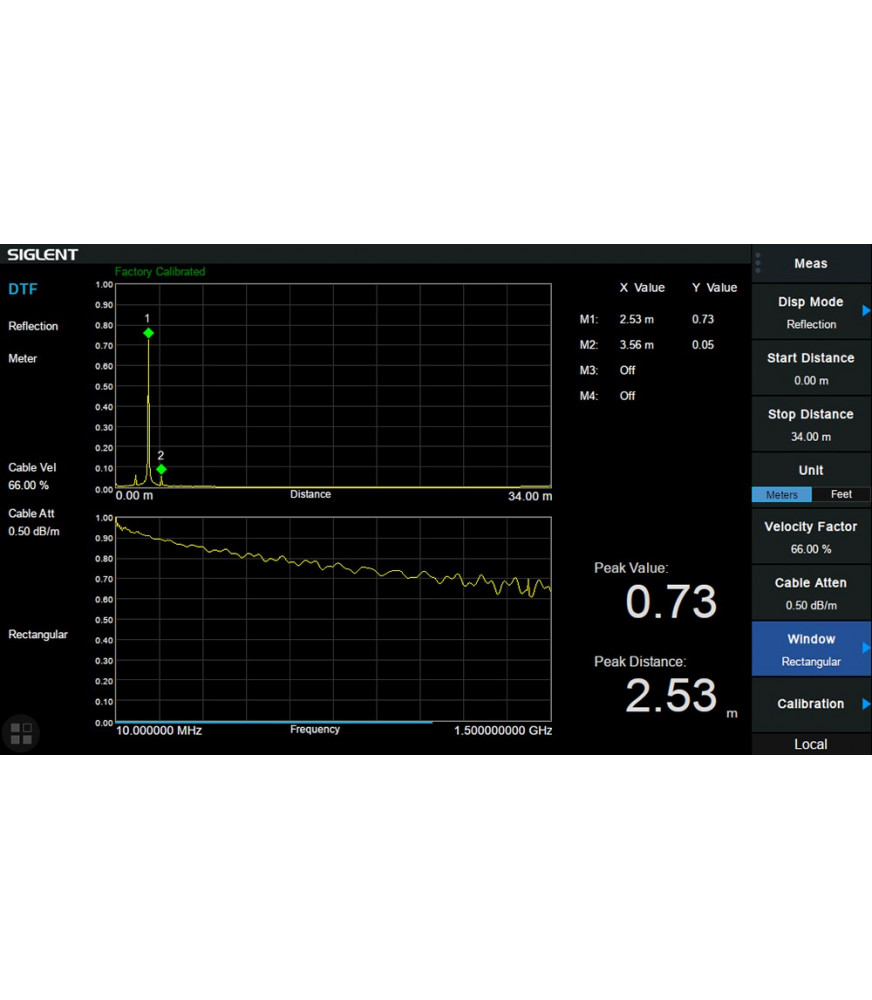Edit Start Distance 0.00 m

coord(811,368)
